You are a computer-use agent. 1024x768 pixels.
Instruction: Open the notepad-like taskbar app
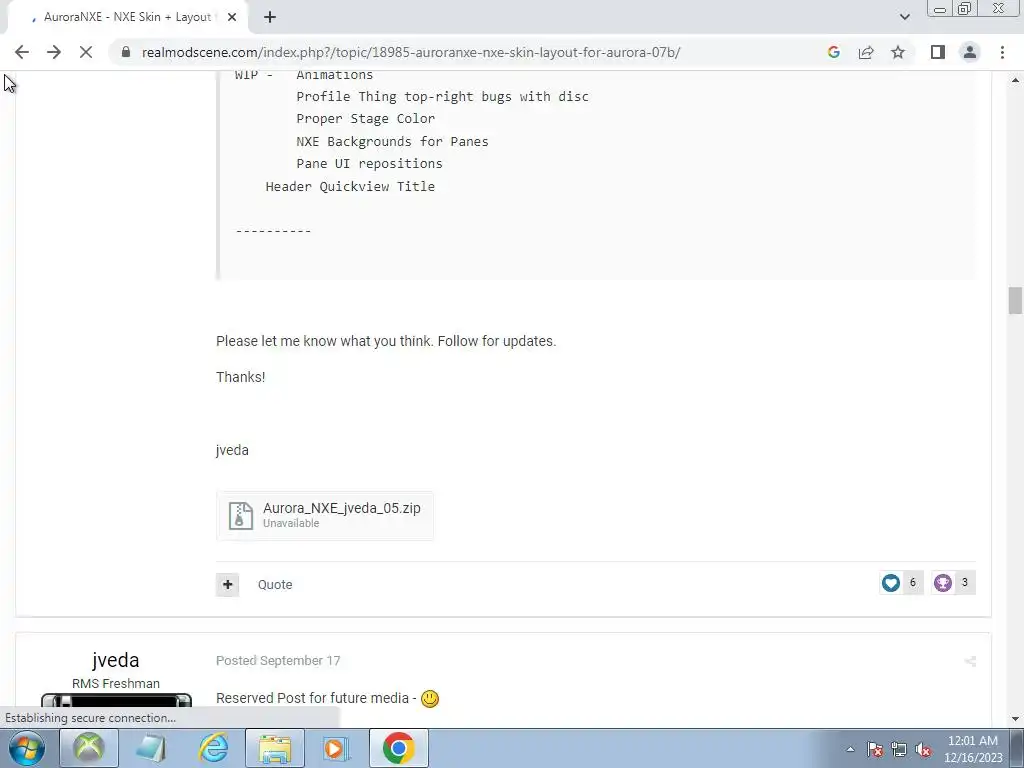151,748
